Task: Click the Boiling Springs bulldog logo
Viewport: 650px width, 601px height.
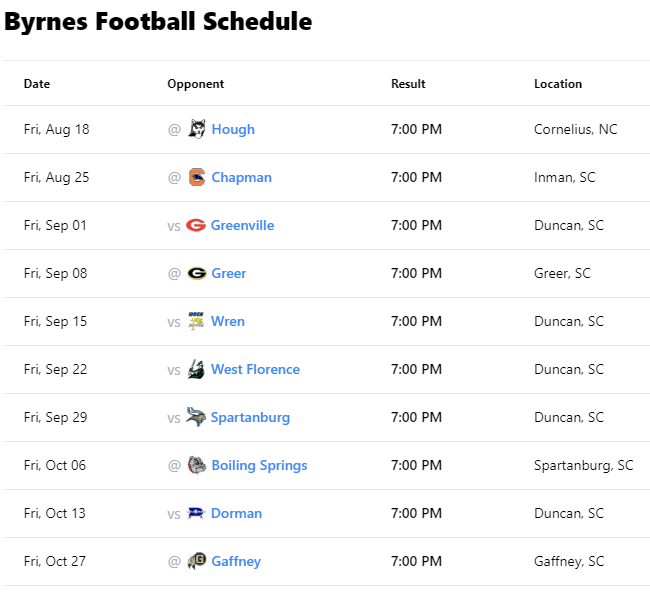Action: click(197, 465)
